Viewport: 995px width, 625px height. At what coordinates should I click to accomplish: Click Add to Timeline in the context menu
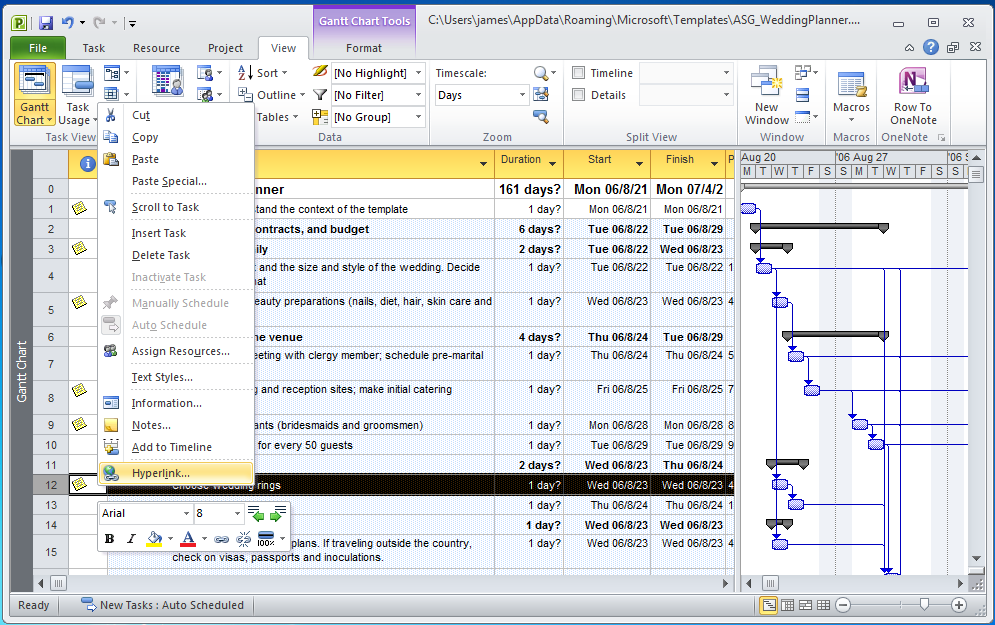(x=171, y=447)
